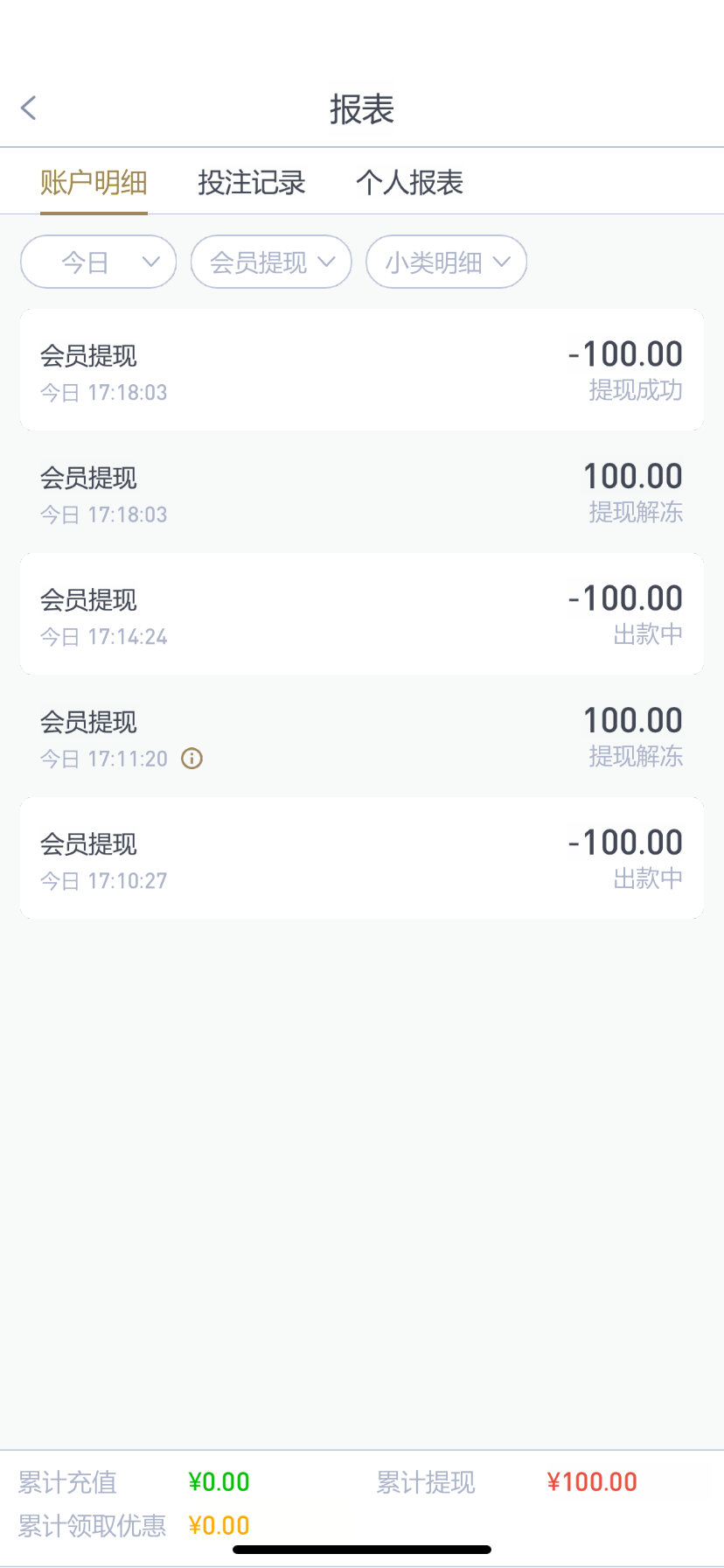The width and height of the screenshot is (724, 1568).
Task: Open the 今日 date filter dropdown
Action: (99, 262)
